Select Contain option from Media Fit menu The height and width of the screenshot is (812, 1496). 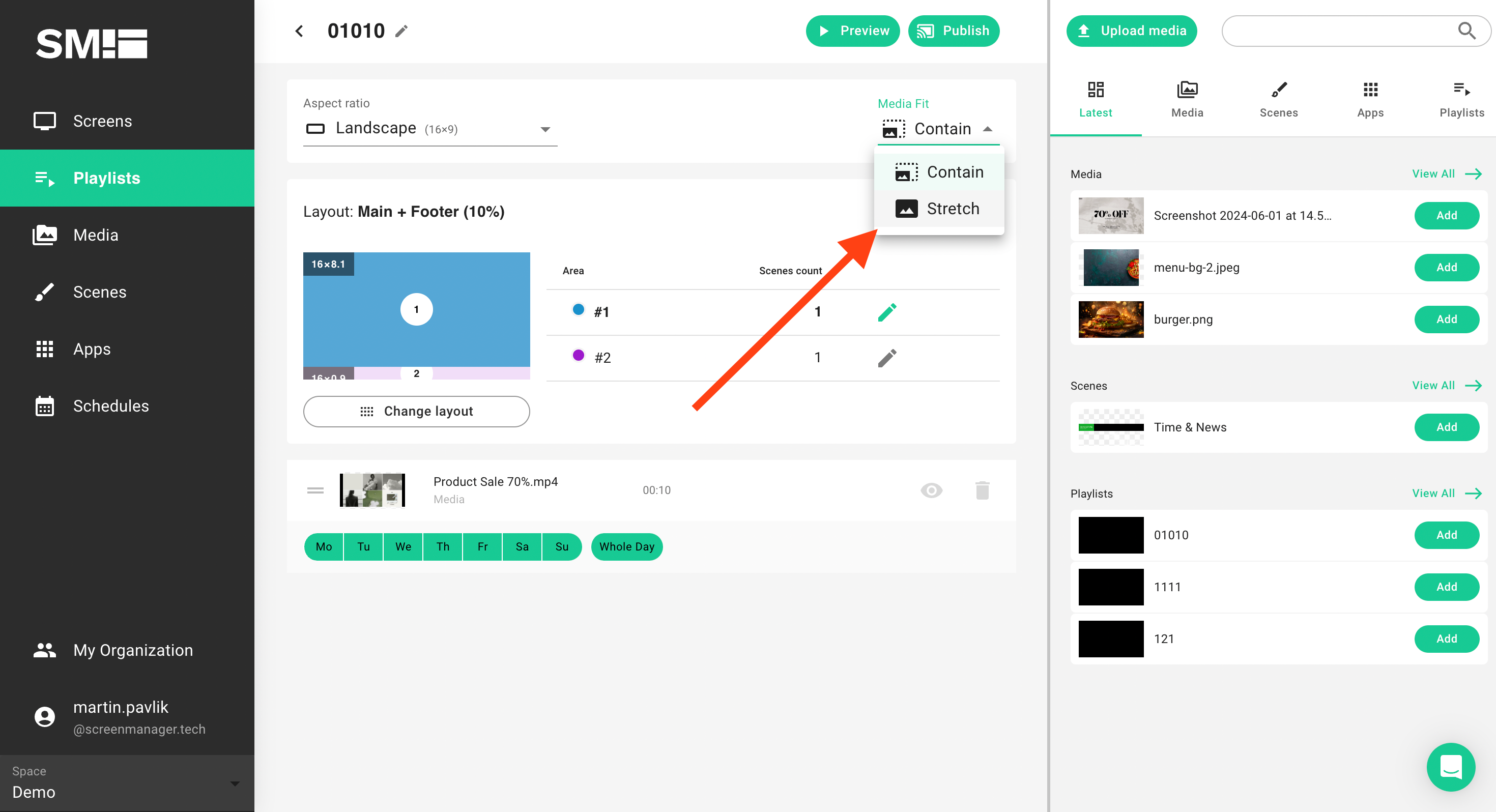click(x=939, y=172)
